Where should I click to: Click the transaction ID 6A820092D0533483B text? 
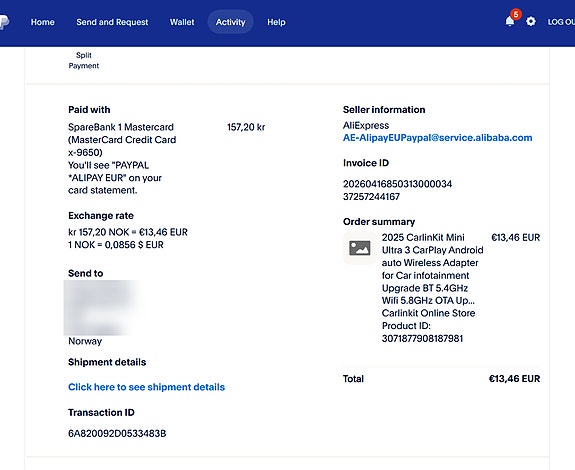(x=117, y=434)
